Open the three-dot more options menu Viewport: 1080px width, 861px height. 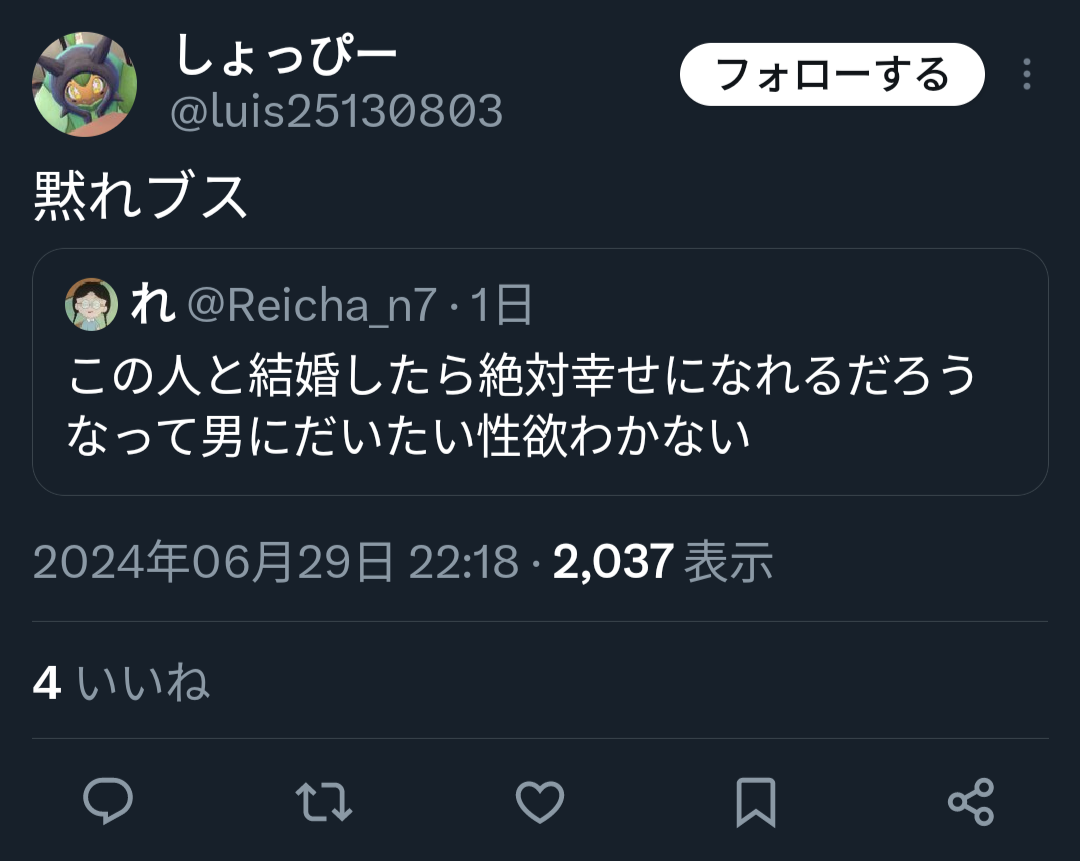click(1027, 74)
